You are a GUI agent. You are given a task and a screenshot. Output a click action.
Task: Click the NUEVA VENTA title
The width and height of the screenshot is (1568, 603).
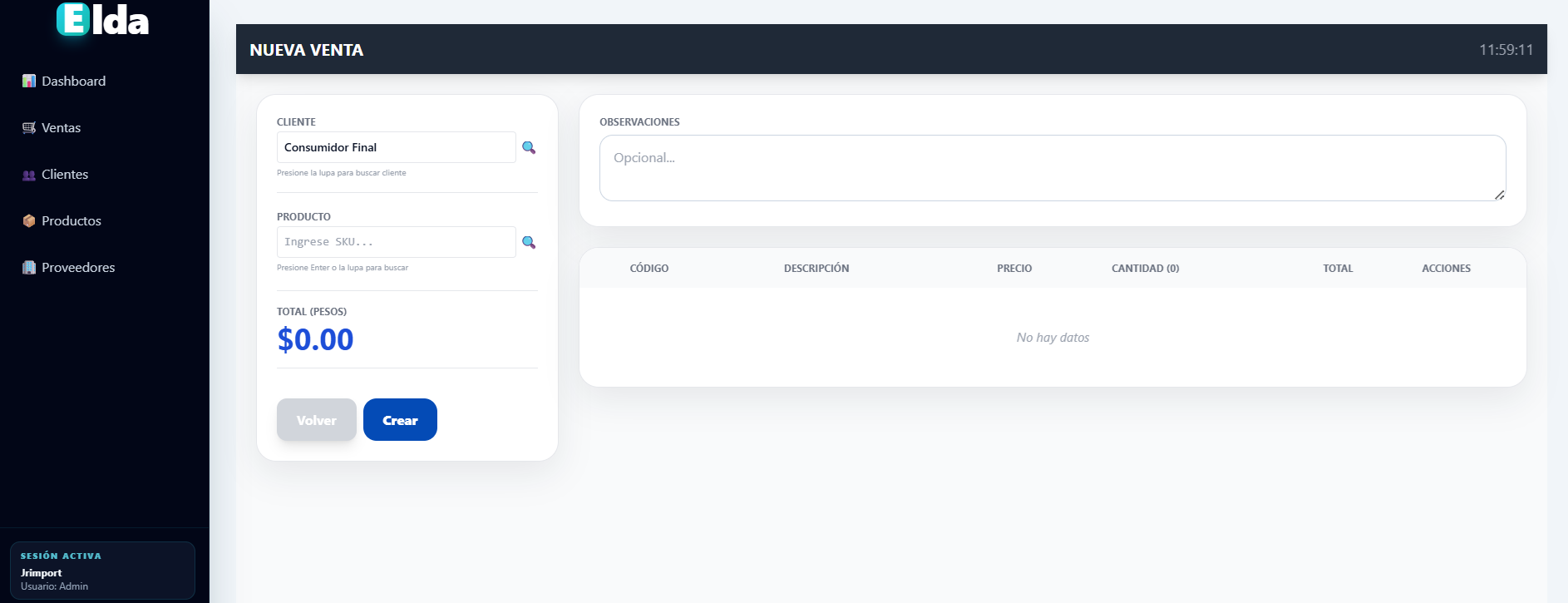307,50
